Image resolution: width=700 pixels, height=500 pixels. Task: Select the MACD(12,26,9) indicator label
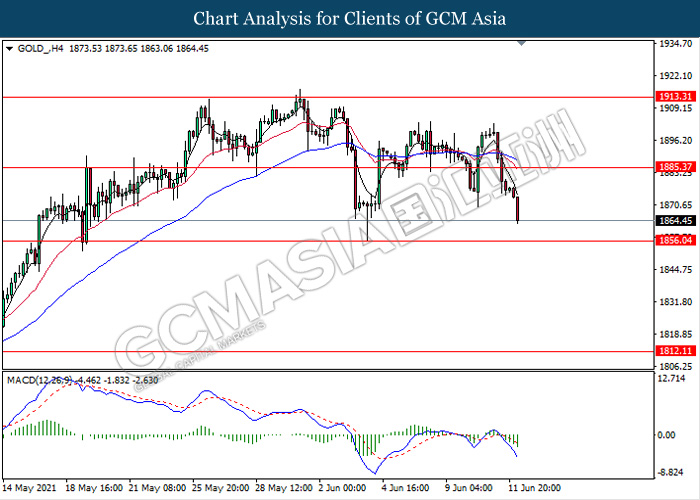[39, 380]
